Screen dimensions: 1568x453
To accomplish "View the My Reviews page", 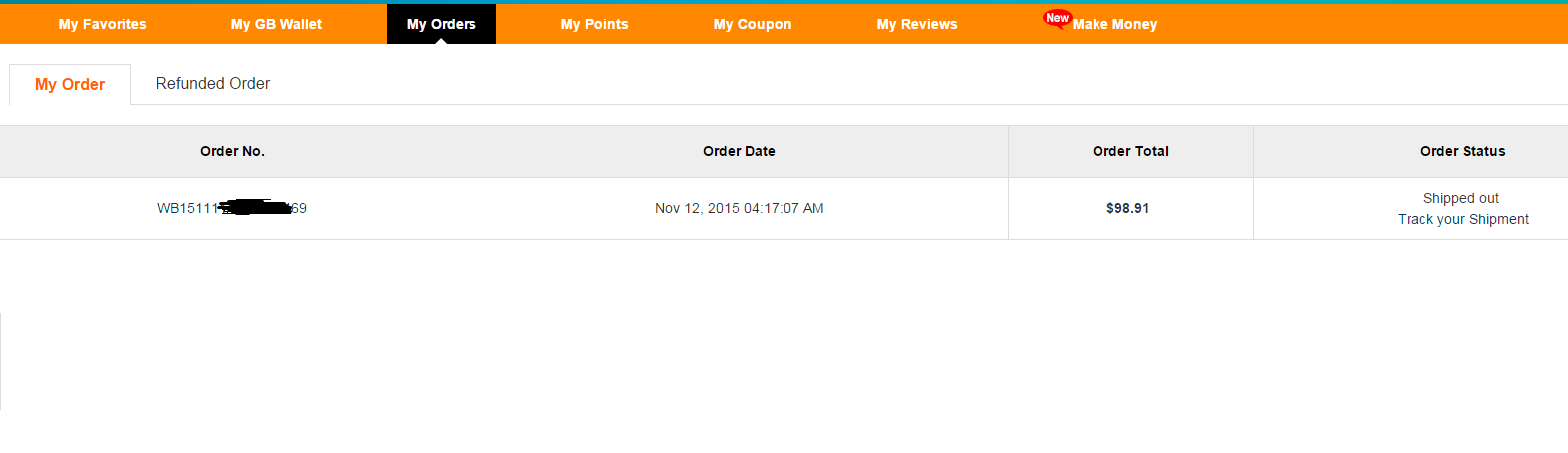I will [917, 24].
